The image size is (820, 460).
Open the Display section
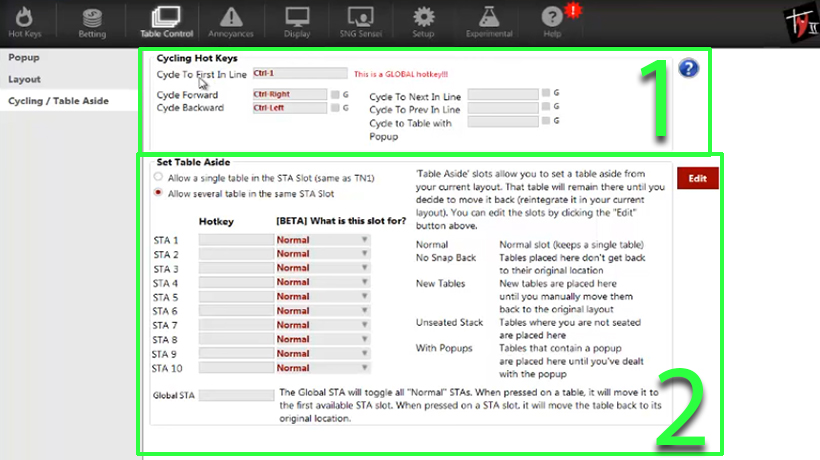[297, 22]
